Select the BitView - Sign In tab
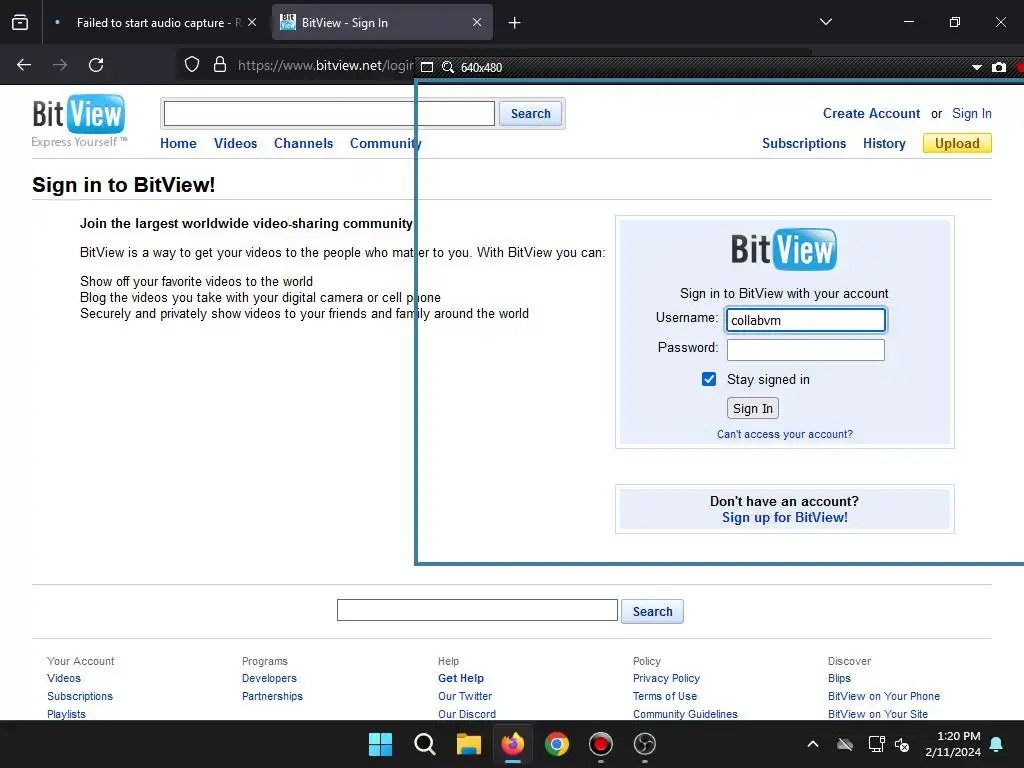Screen dimensions: 1024x768 pyautogui.click(x=382, y=22)
